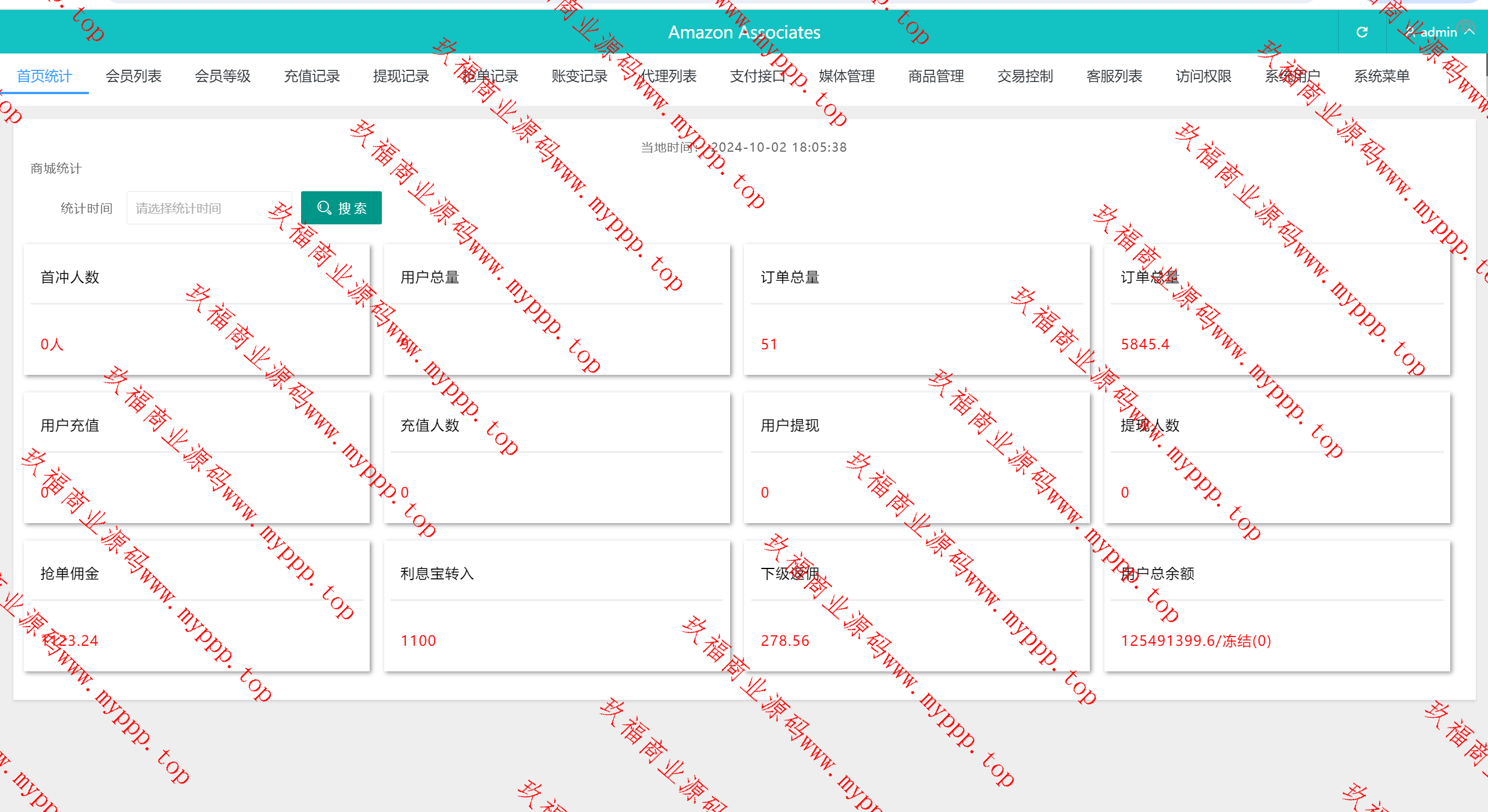
Task: Switch to the 会员列表 tab
Action: pyautogui.click(x=133, y=76)
